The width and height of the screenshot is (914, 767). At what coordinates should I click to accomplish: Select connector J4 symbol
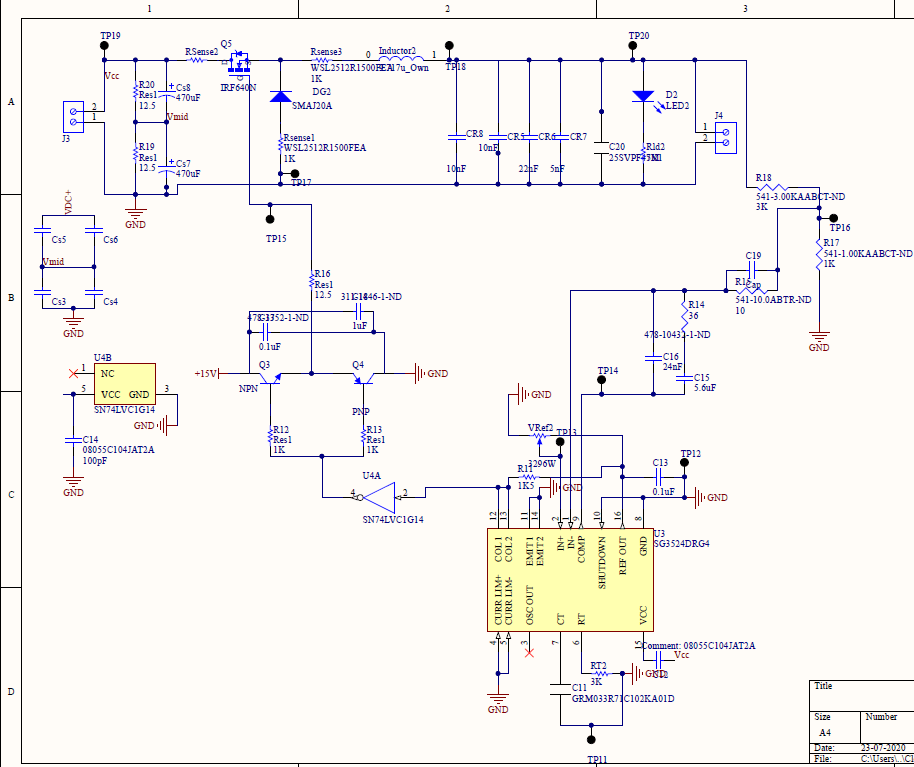pyautogui.click(x=724, y=138)
